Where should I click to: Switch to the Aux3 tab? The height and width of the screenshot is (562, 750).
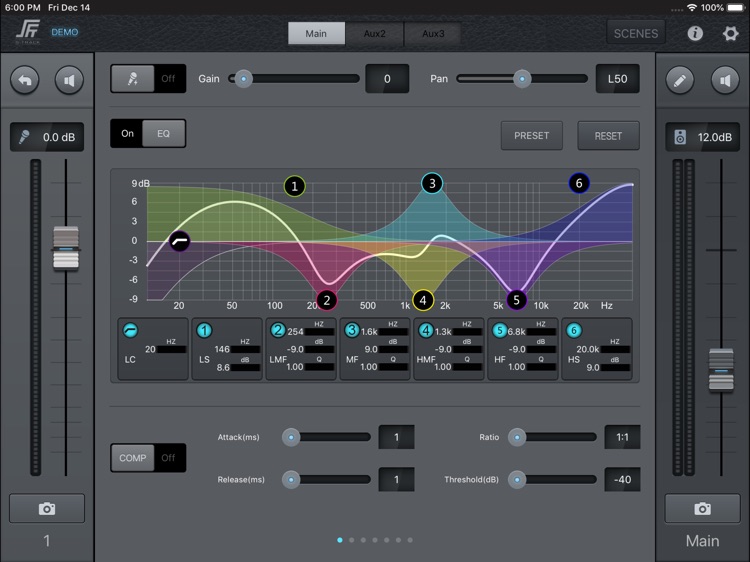433,33
